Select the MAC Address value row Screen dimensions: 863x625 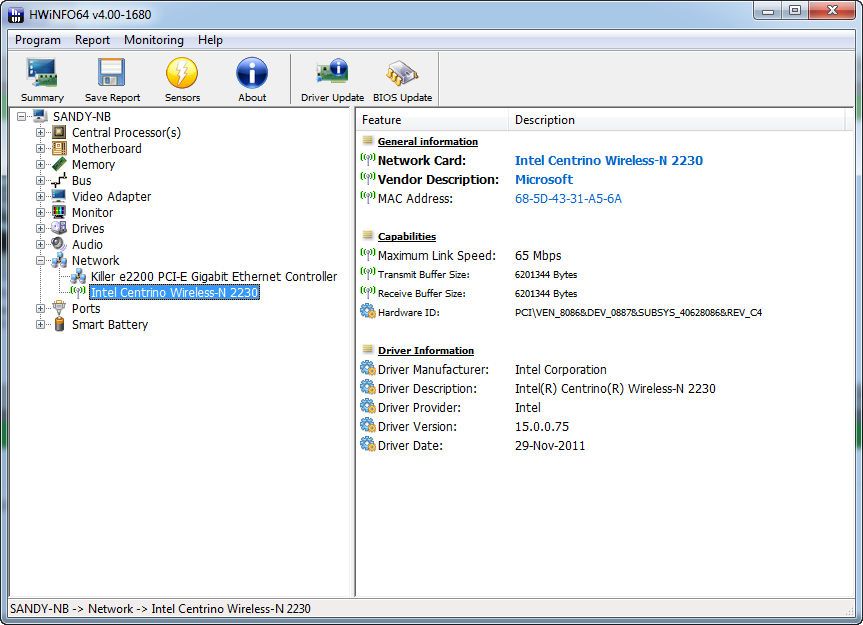pos(568,199)
